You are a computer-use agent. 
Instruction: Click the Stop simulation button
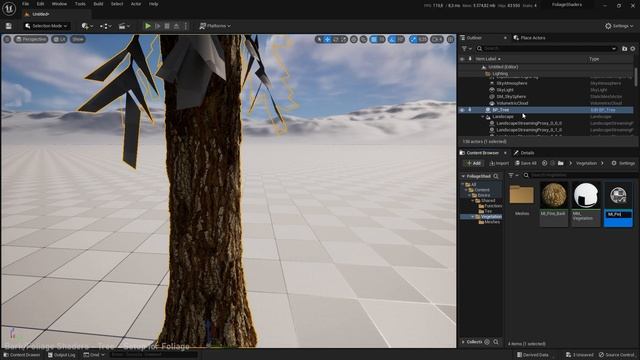167,26
